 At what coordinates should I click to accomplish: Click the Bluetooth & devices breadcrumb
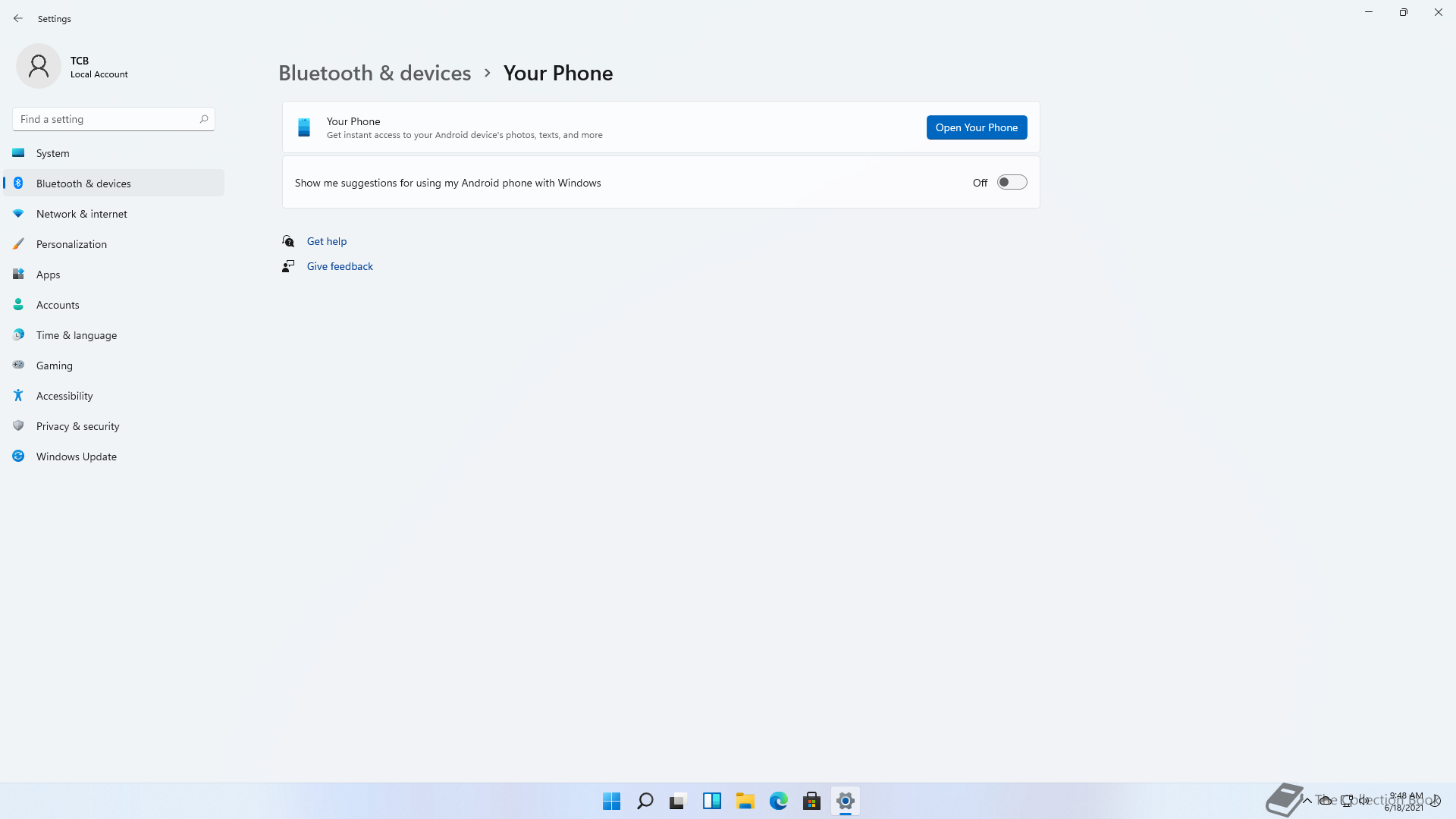(375, 73)
